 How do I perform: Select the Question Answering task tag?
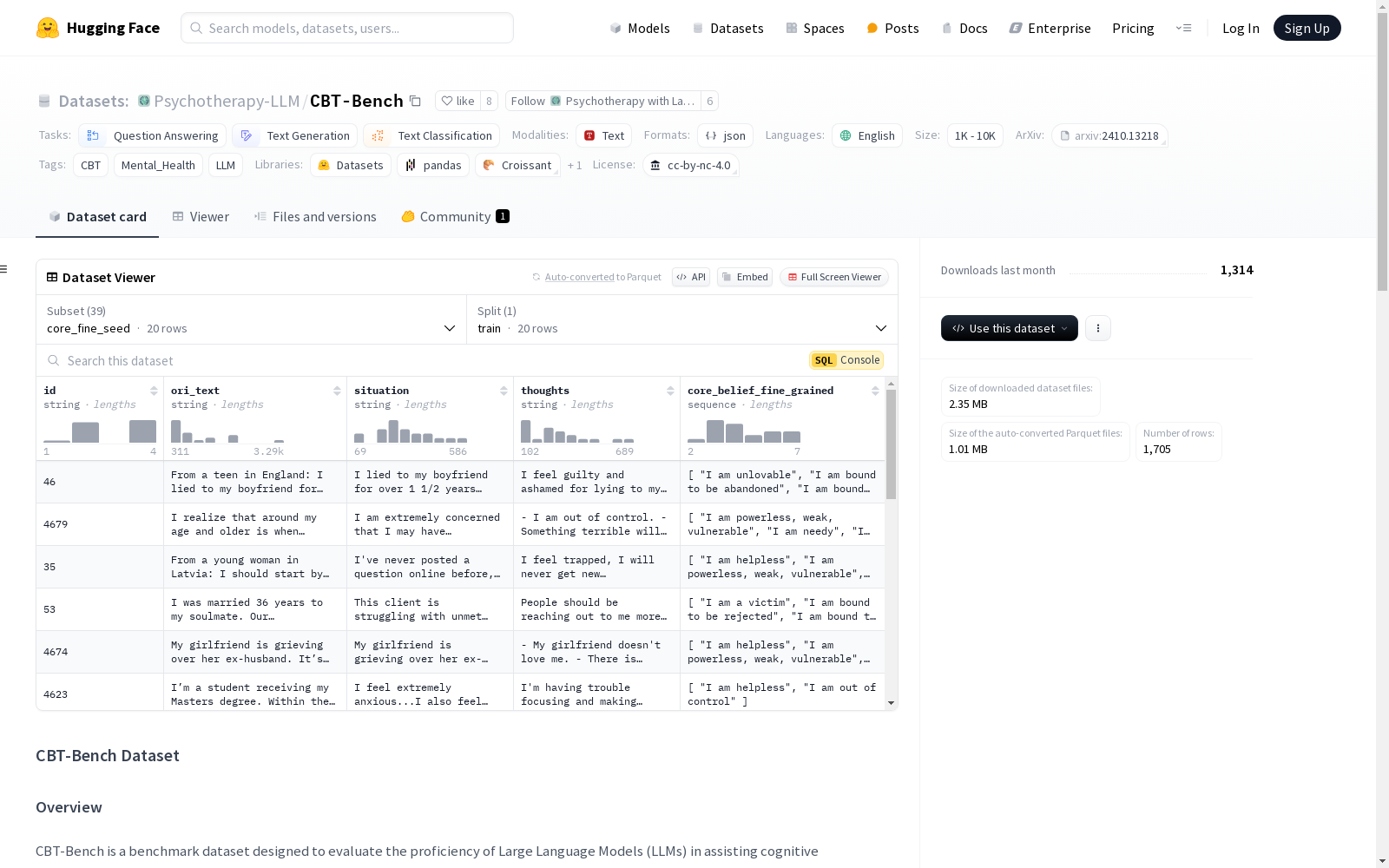[x=153, y=135]
